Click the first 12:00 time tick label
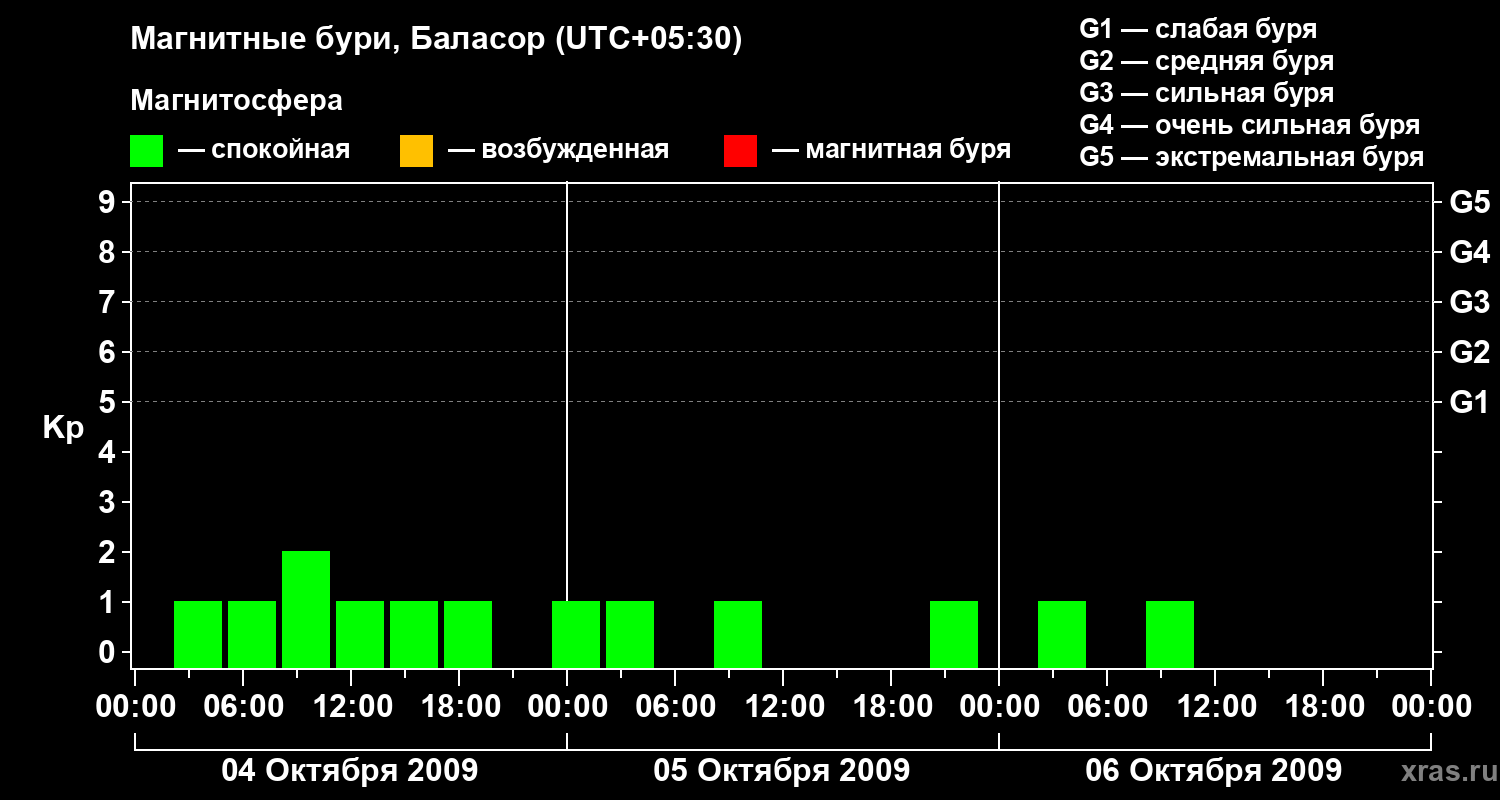The height and width of the screenshot is (800, 1500). [350, 707]
